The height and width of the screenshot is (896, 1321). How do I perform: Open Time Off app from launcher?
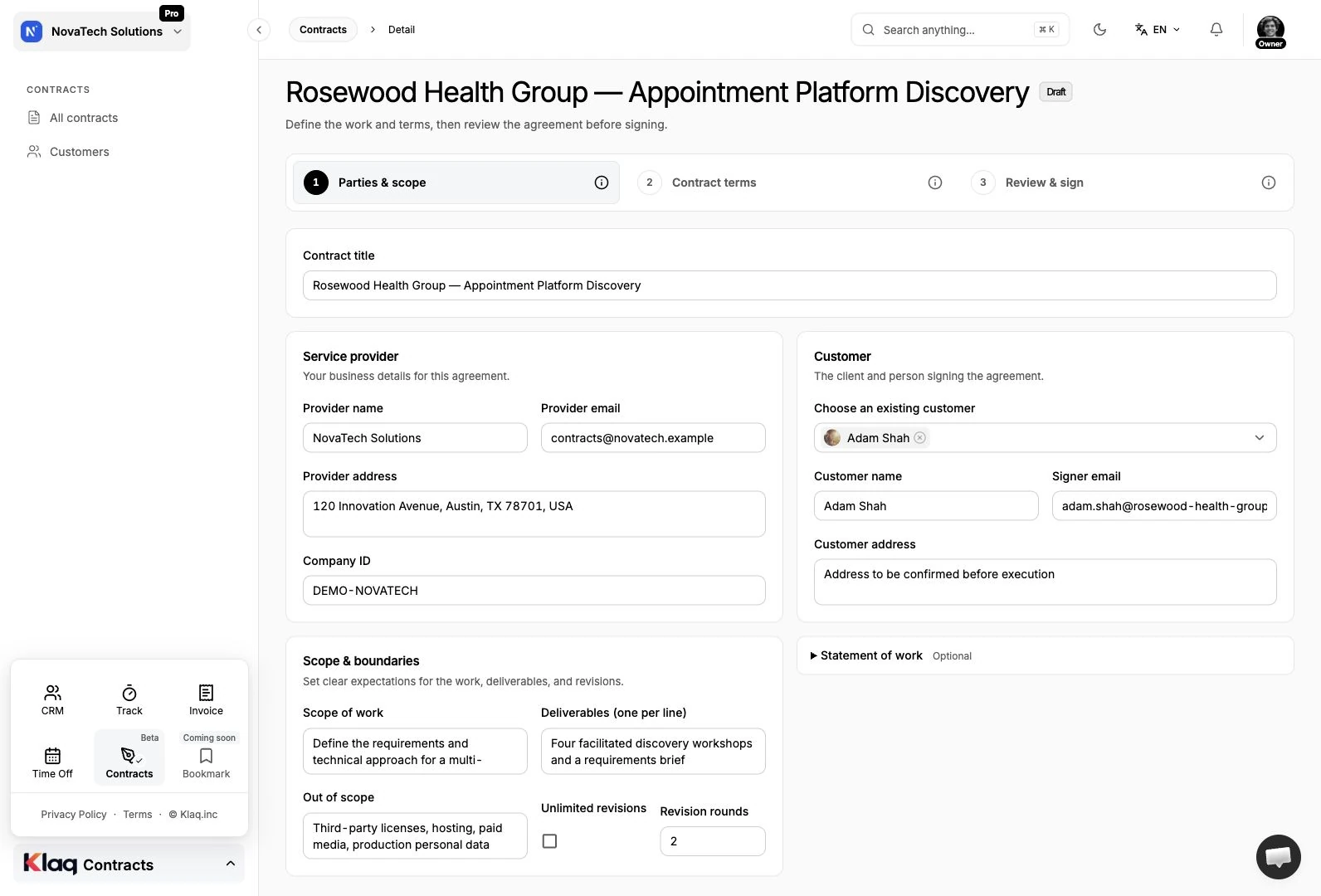[52, 763]
